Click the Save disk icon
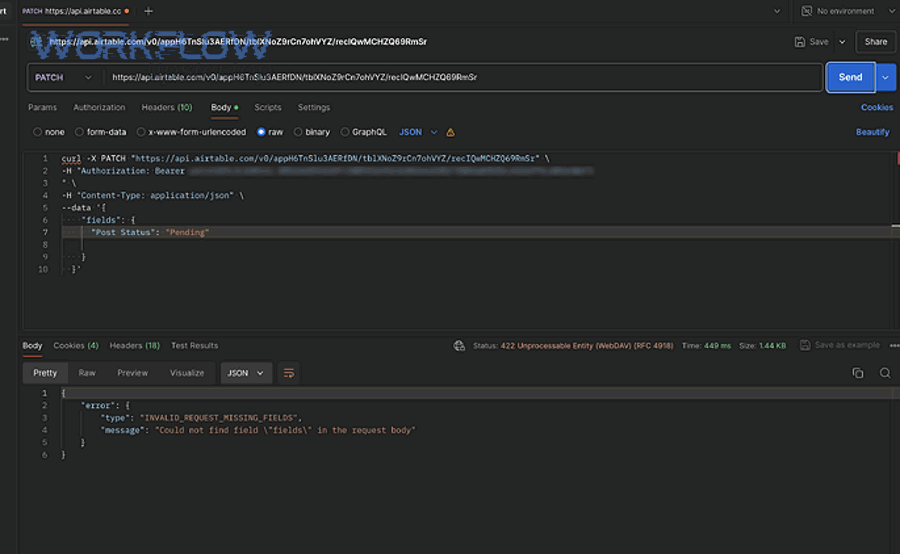Viewport: 900px width, 554px height. click(x=800, y=42)
